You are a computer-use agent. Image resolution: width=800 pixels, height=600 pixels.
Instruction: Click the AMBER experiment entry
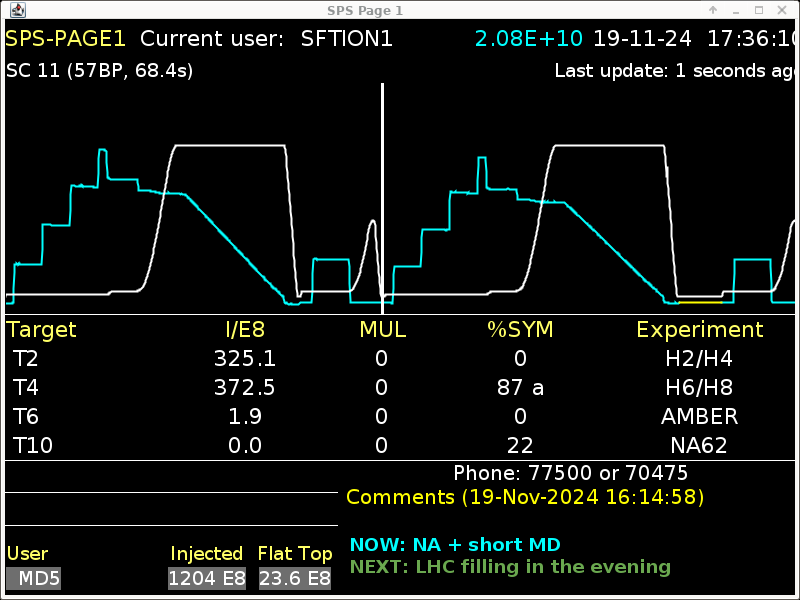pos(699,417)
